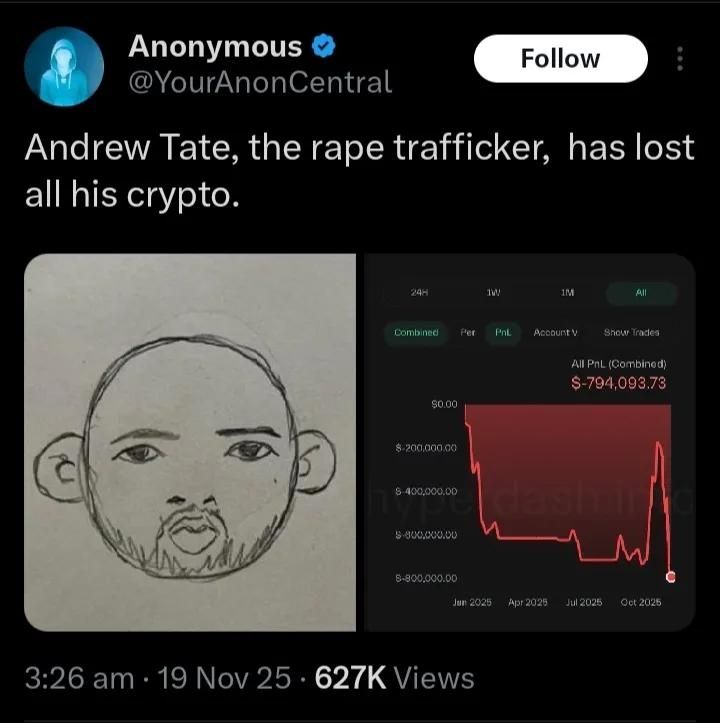Viewport: 720px width, 723px height.
Task: Select the All time range tab
Action: coord(641,293)
